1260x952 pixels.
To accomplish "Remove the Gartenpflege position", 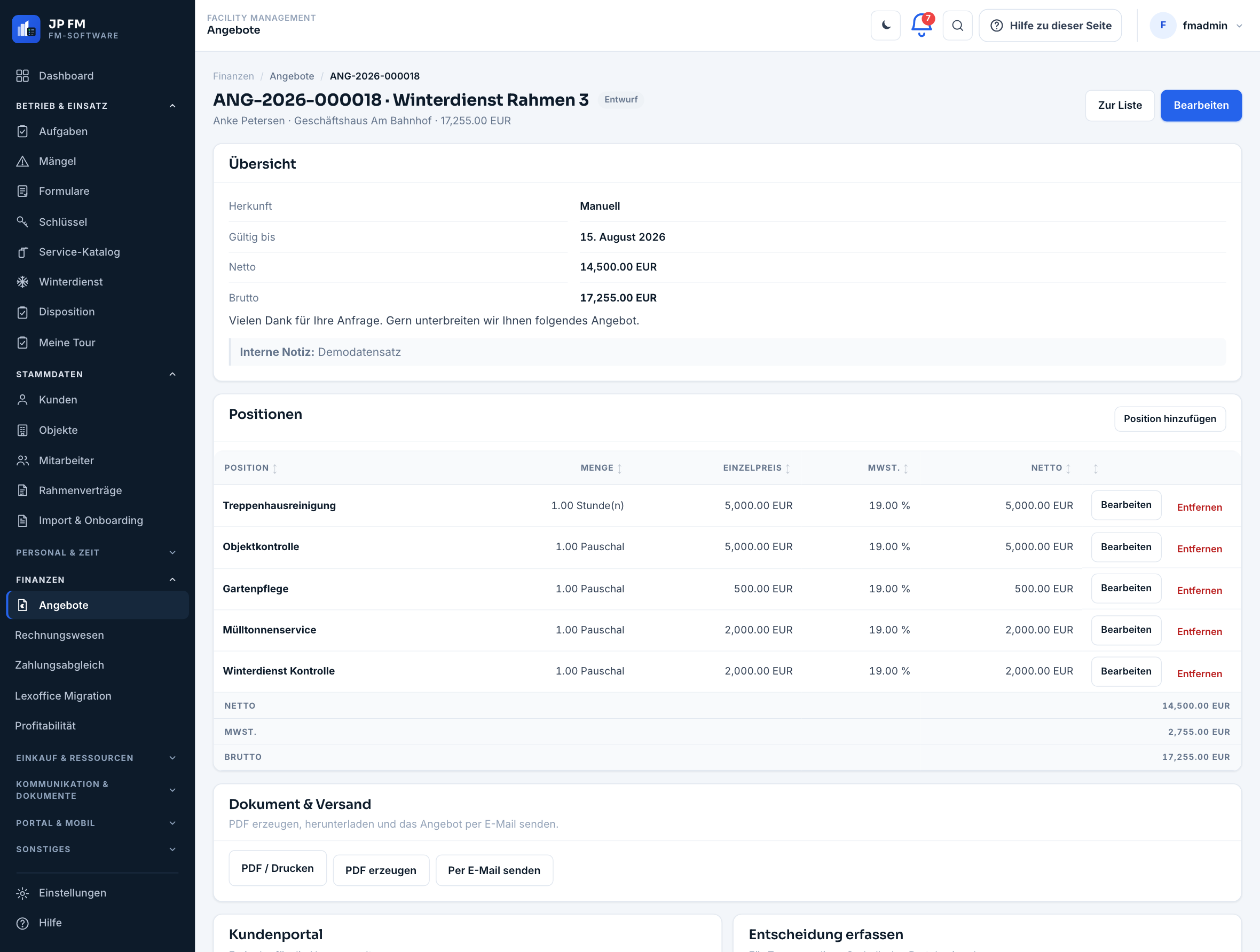I will [1199, 590].
